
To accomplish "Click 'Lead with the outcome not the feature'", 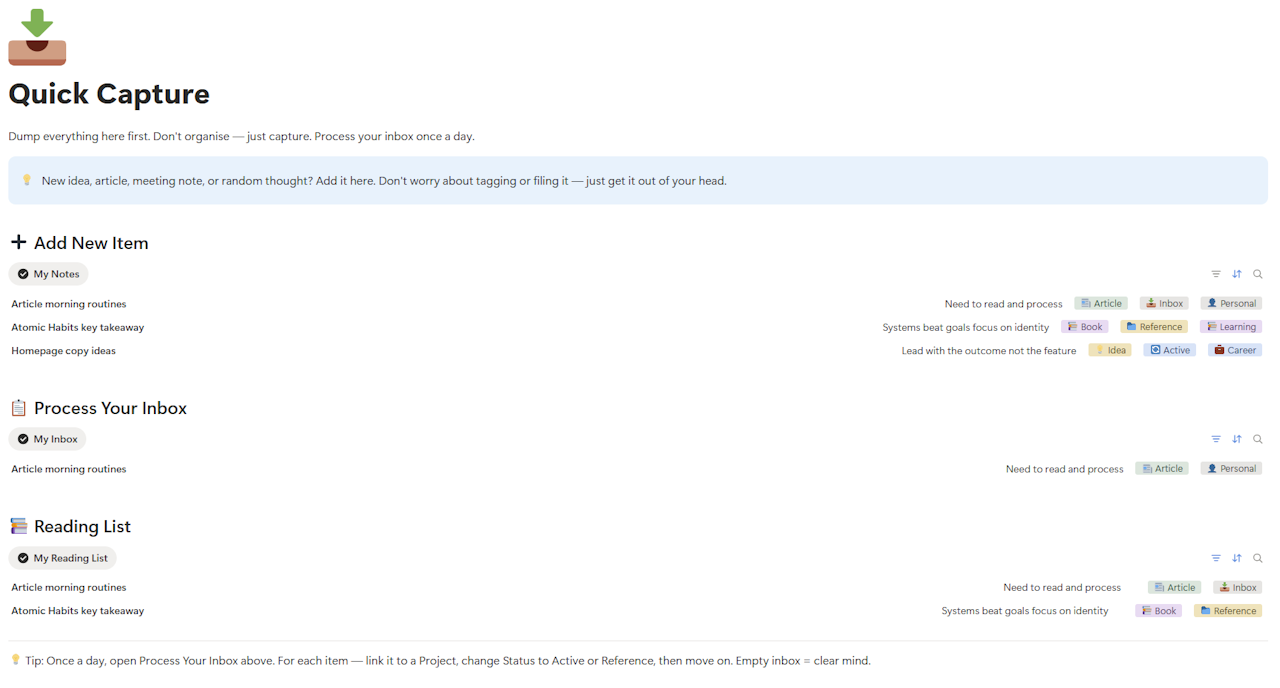I will click(x=989, y=351).
